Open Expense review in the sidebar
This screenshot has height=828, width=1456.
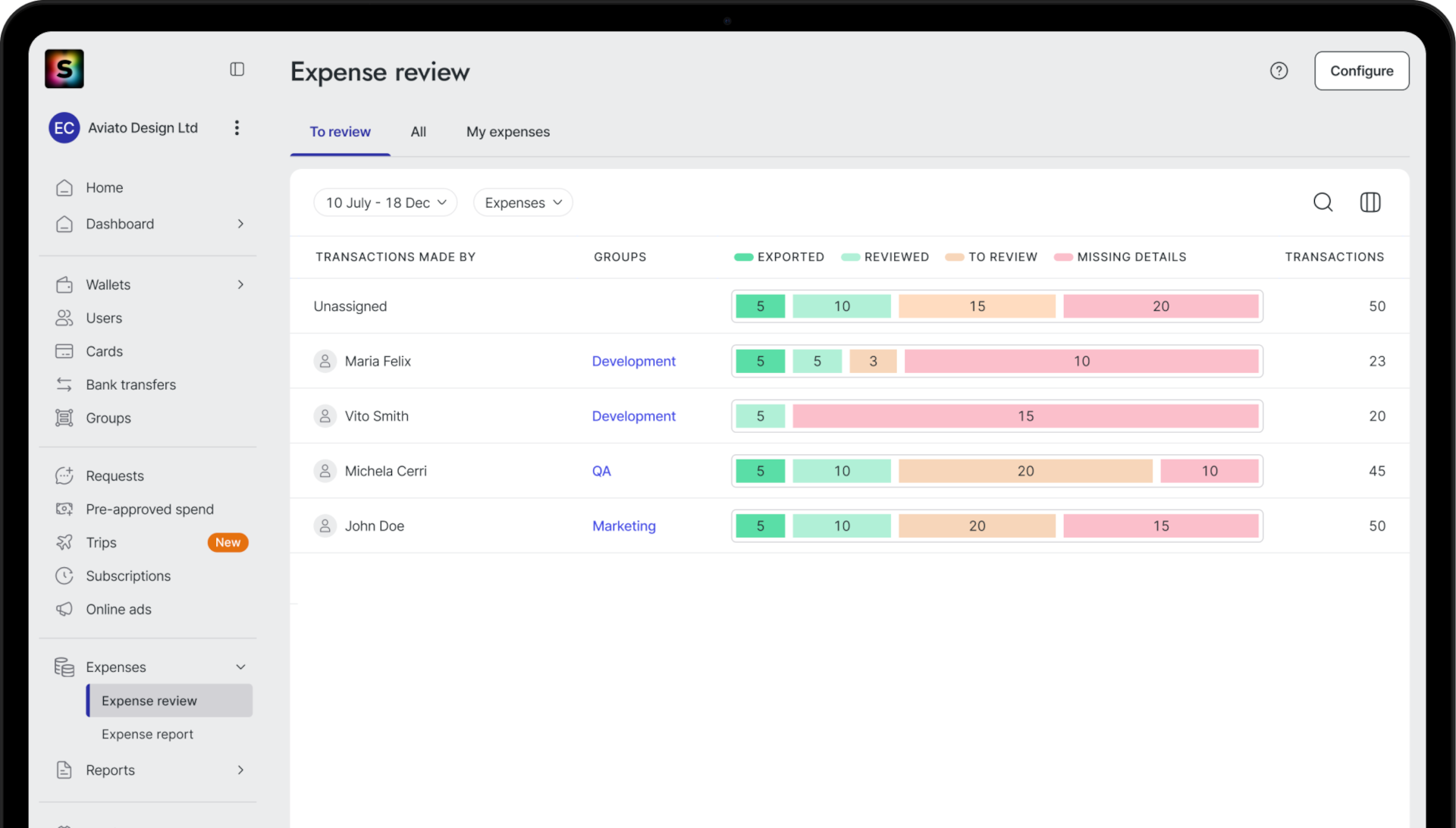[170, 701]
